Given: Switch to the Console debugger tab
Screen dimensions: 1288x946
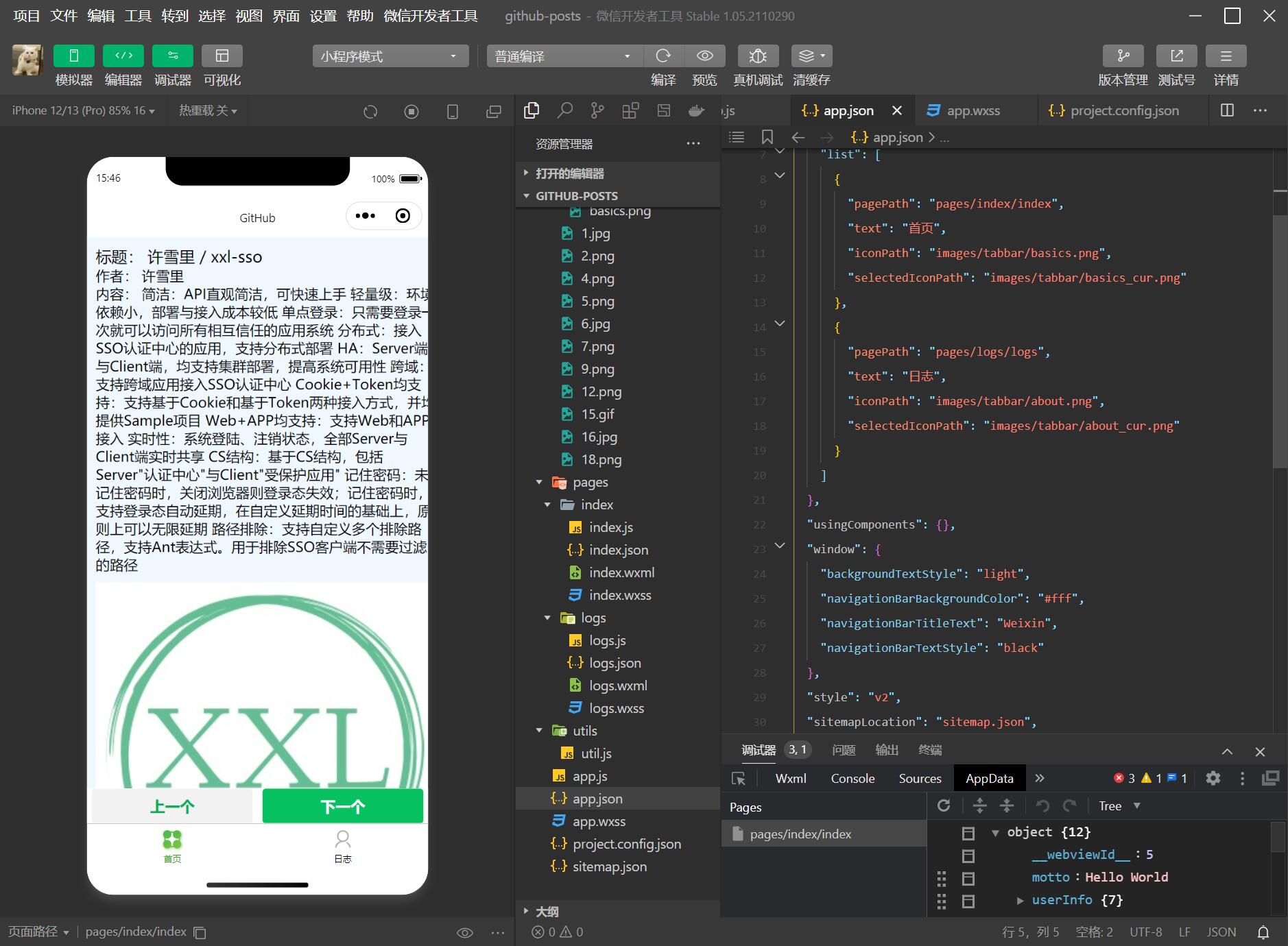Looking at the screenshot, I should (x=852, y=778).
